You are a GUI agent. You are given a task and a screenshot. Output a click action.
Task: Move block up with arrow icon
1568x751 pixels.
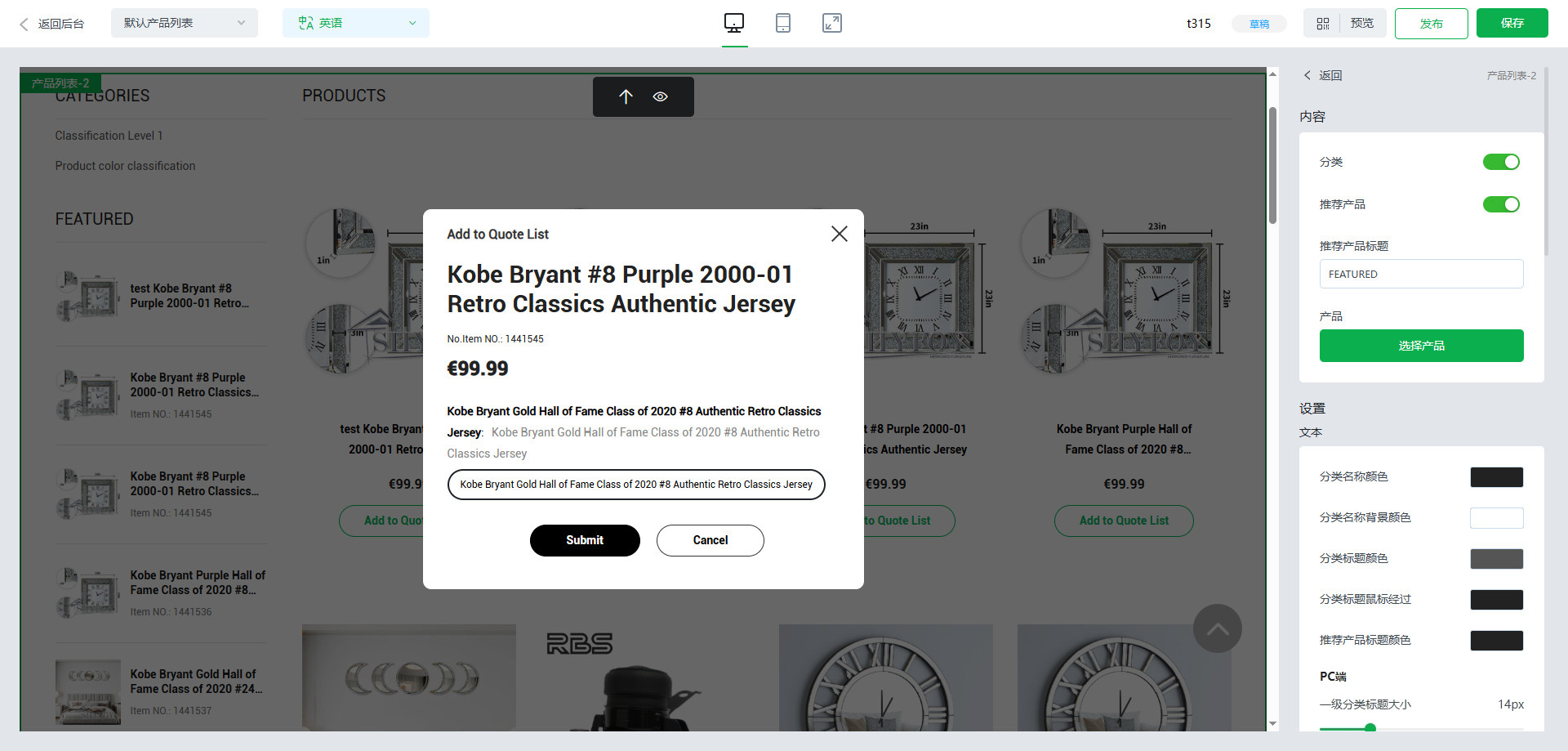click(626, 96)
